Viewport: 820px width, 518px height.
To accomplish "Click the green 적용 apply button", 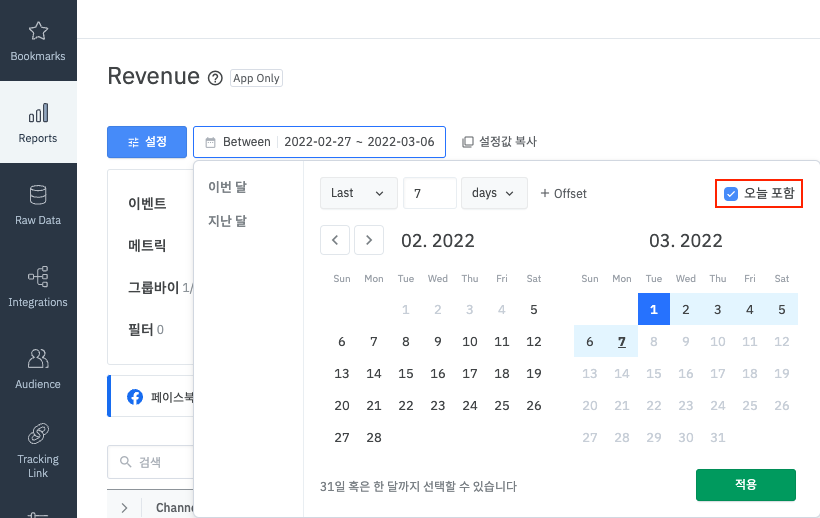I will (746, 485).
